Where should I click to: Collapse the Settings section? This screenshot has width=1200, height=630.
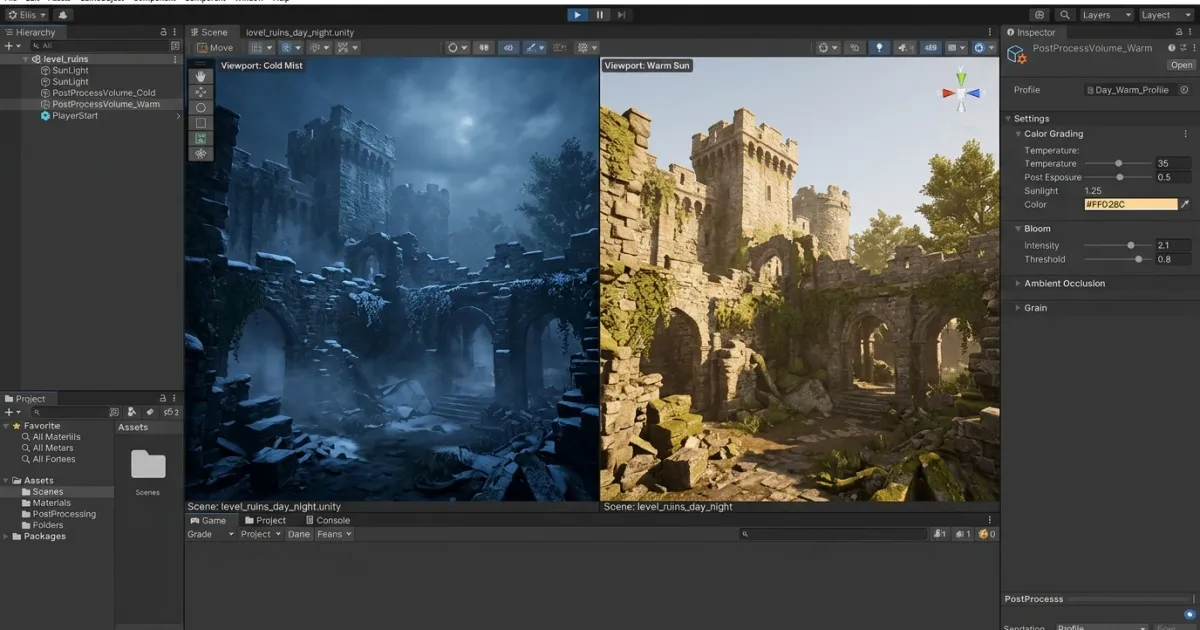tap(1008, 118)
